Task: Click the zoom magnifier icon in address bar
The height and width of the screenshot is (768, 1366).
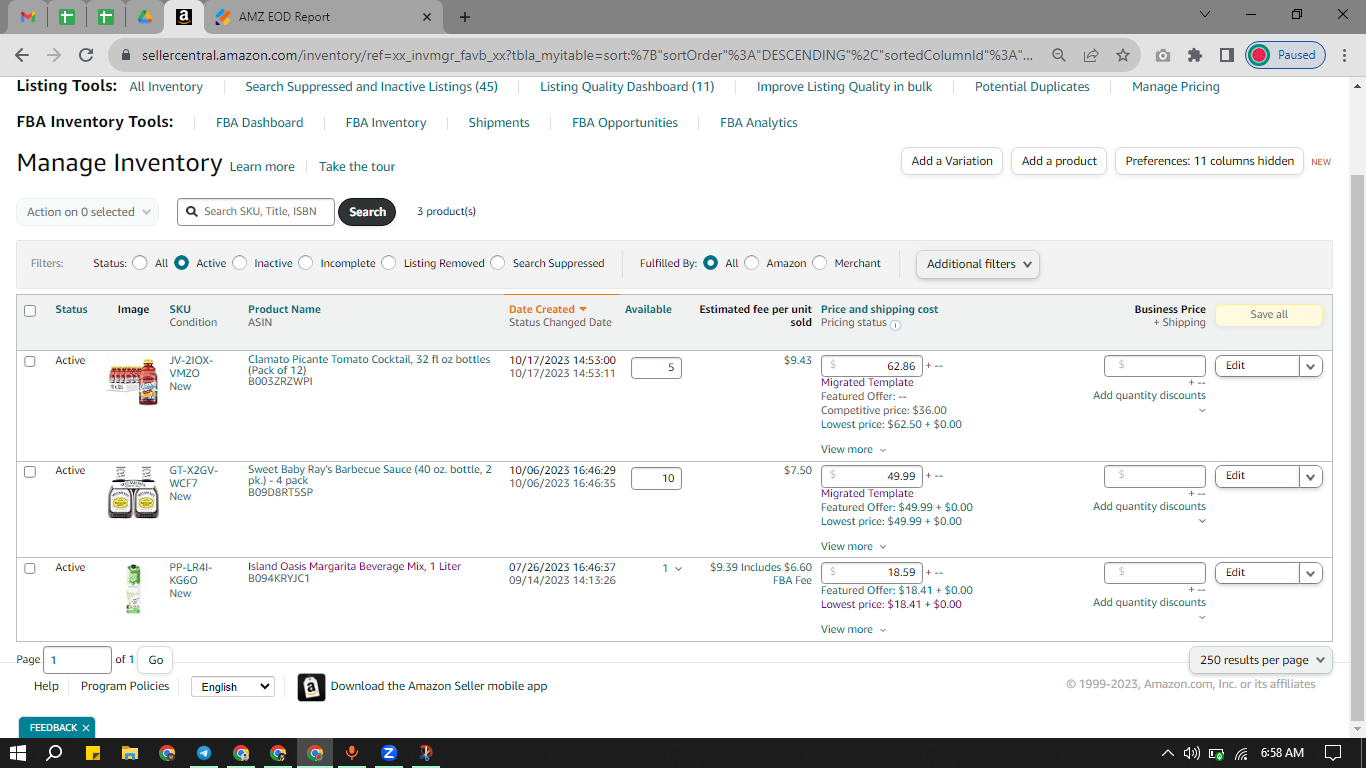Action: [1059, 55]
